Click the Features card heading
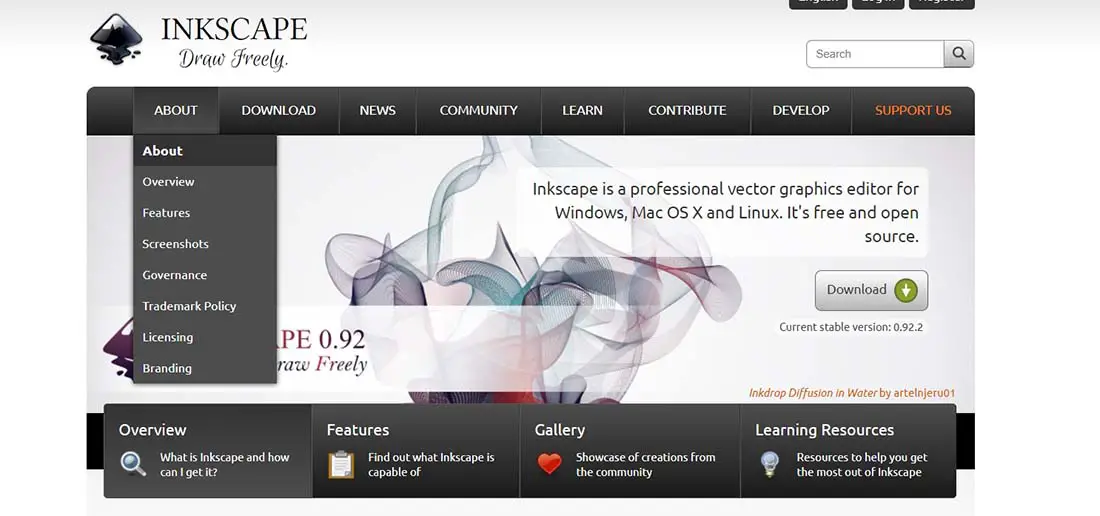 [x=357, y=430]
